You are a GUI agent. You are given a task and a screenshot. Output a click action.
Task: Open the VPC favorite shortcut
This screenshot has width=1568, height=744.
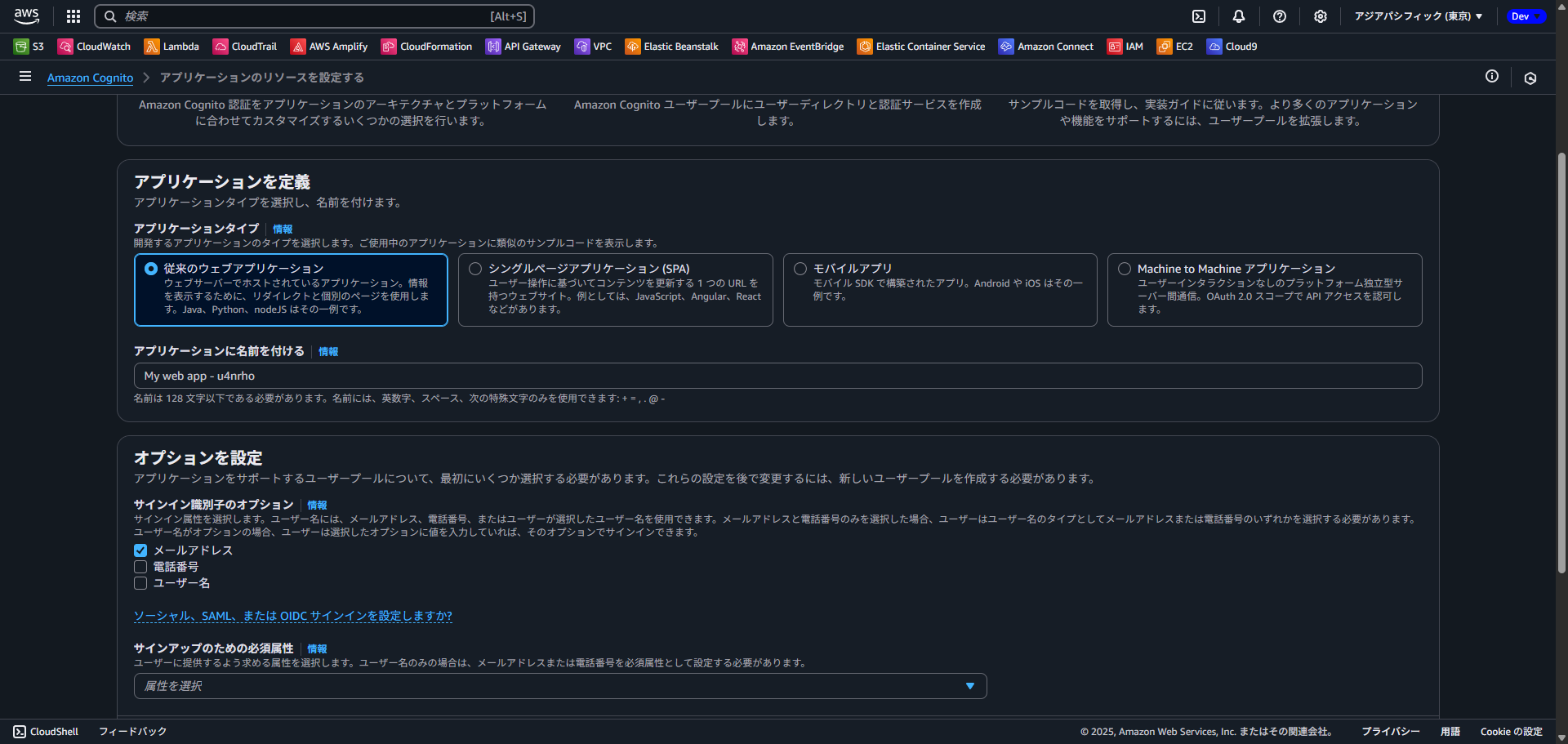pos(593,47)
